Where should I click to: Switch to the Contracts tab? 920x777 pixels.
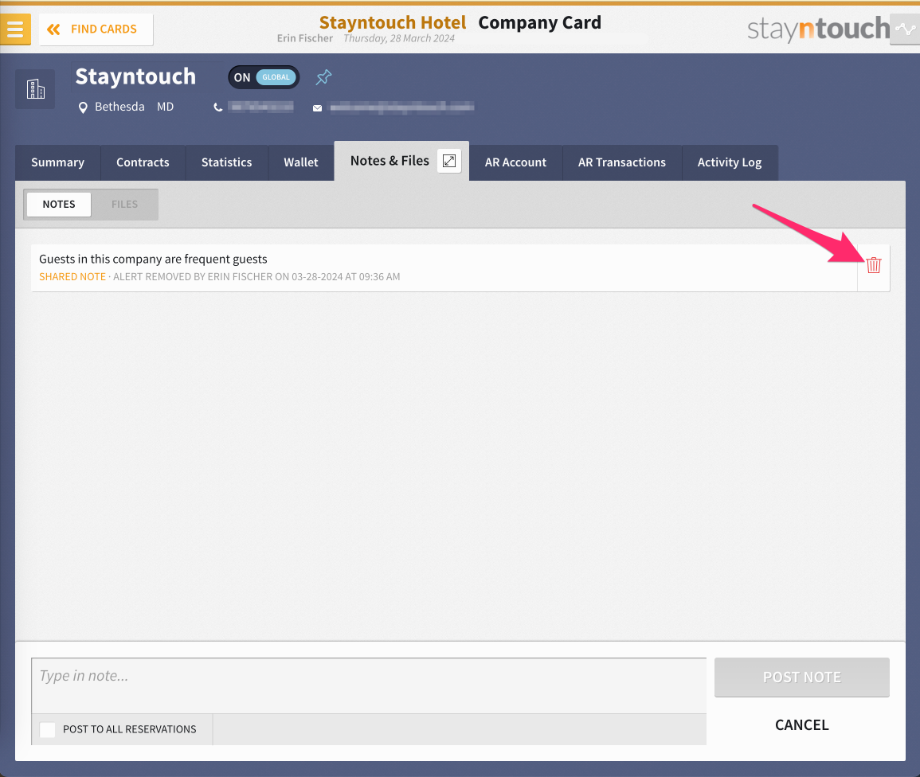pyautogui.click(x=143, y=163)
